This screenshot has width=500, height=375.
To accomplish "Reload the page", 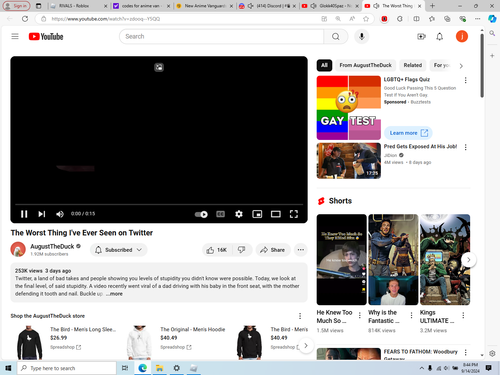I will (x=25, y=19).
